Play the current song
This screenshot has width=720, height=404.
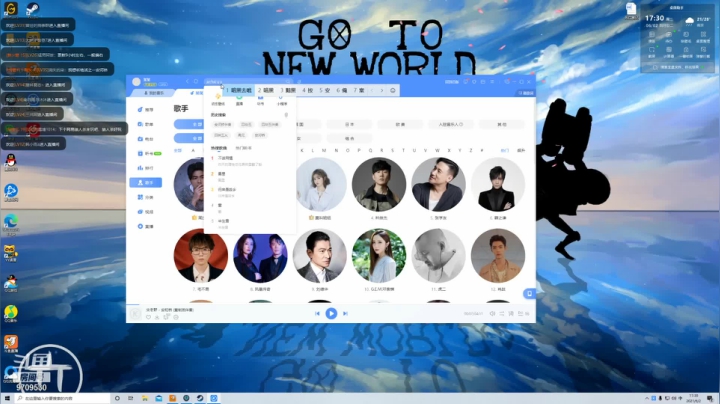tap(331, 314)
